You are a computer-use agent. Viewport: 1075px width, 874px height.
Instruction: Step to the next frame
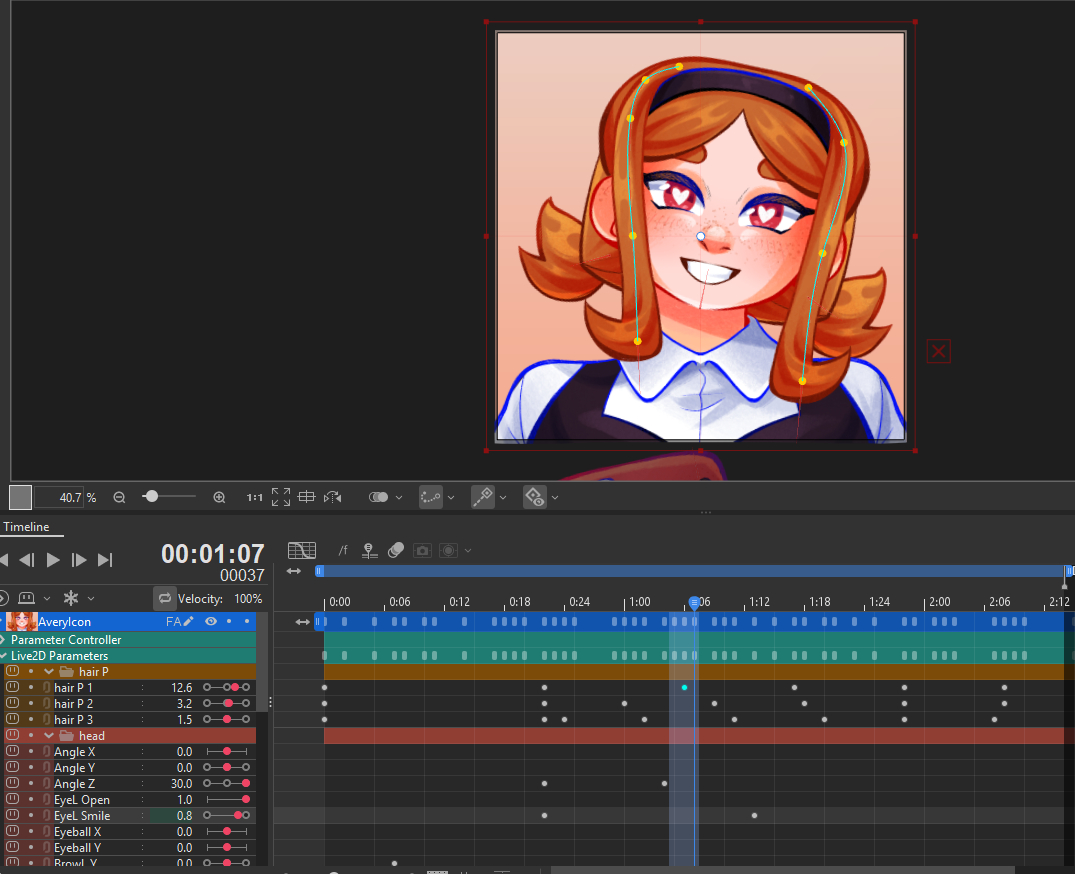pyautogui.click(x=80, y=560)
